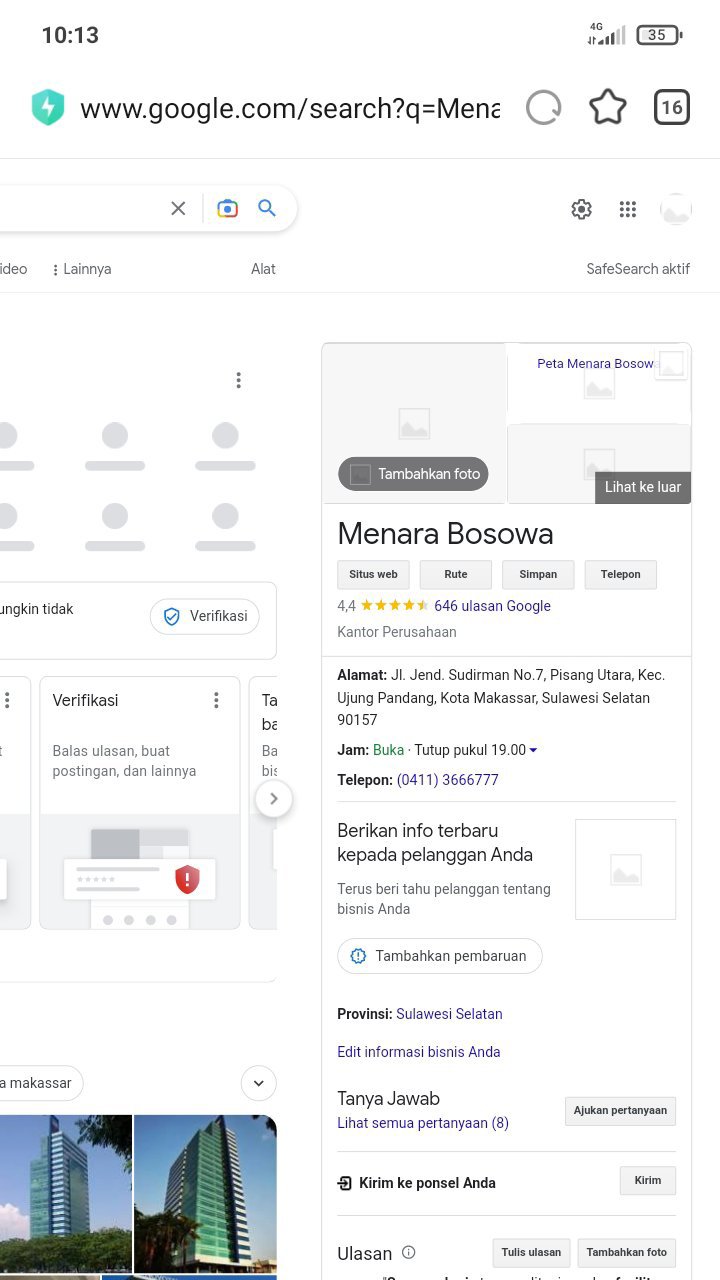Expand opening hours dropdown arrow

tap(533, 751)
